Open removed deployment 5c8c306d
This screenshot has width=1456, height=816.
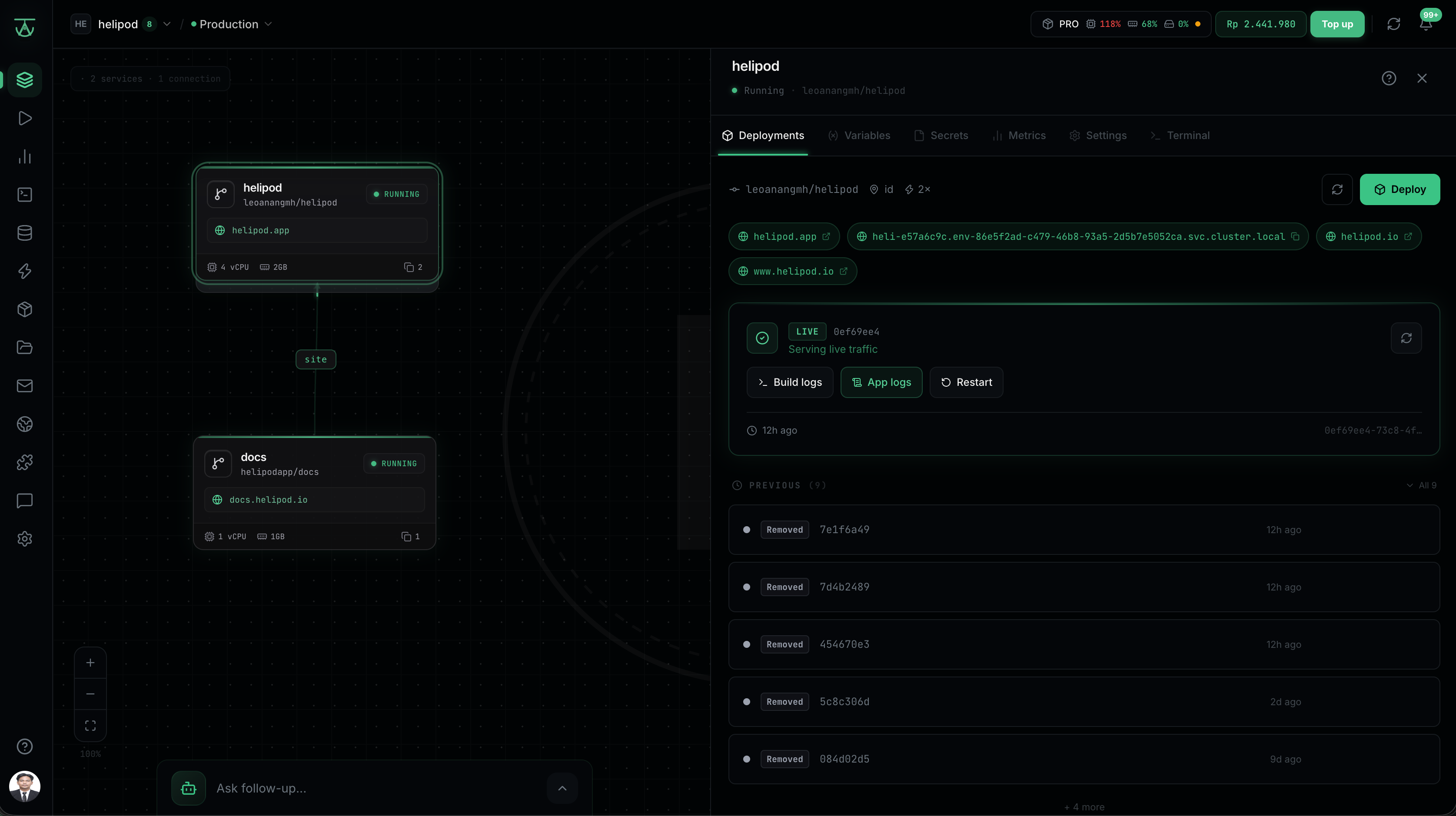pos(1084,701)
